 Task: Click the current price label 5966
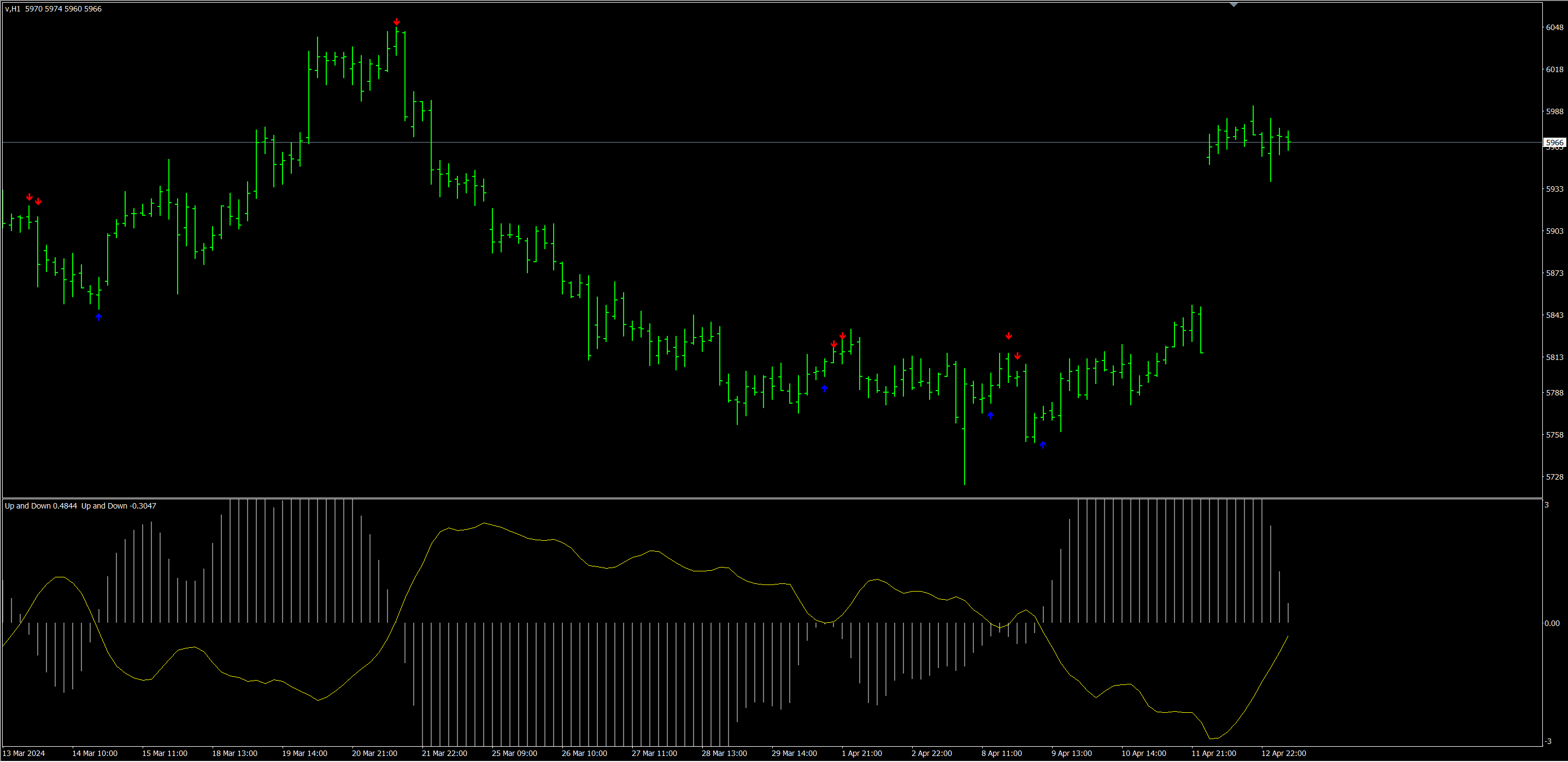tap(1554, 143)
